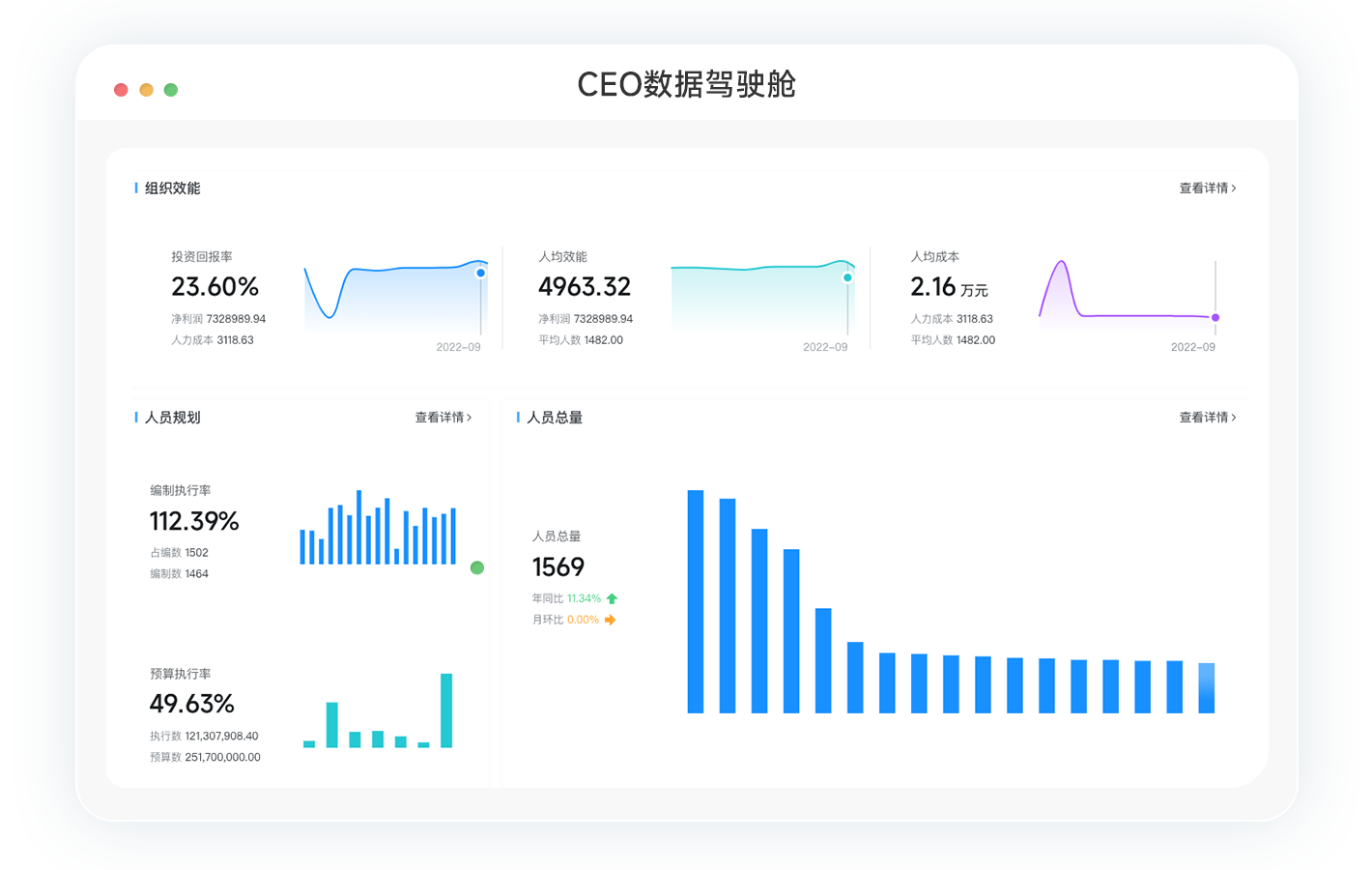Expand 查看详情 chevron in the 人员总量 panel
The image size is (1372, 870).
pyautogui.click(x=1233, y=417)
